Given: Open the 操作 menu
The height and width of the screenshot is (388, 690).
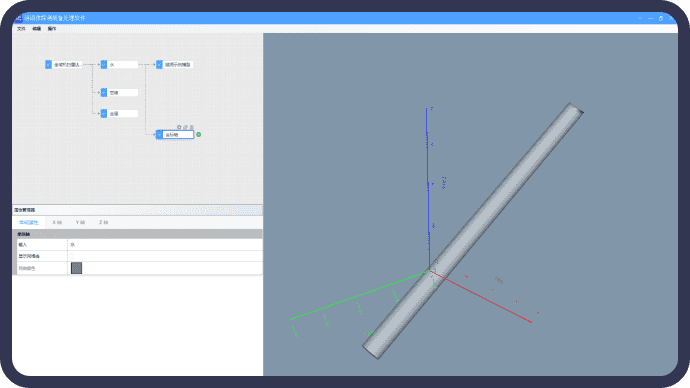Looking at the screenshot, I should (x=51, y=29).
